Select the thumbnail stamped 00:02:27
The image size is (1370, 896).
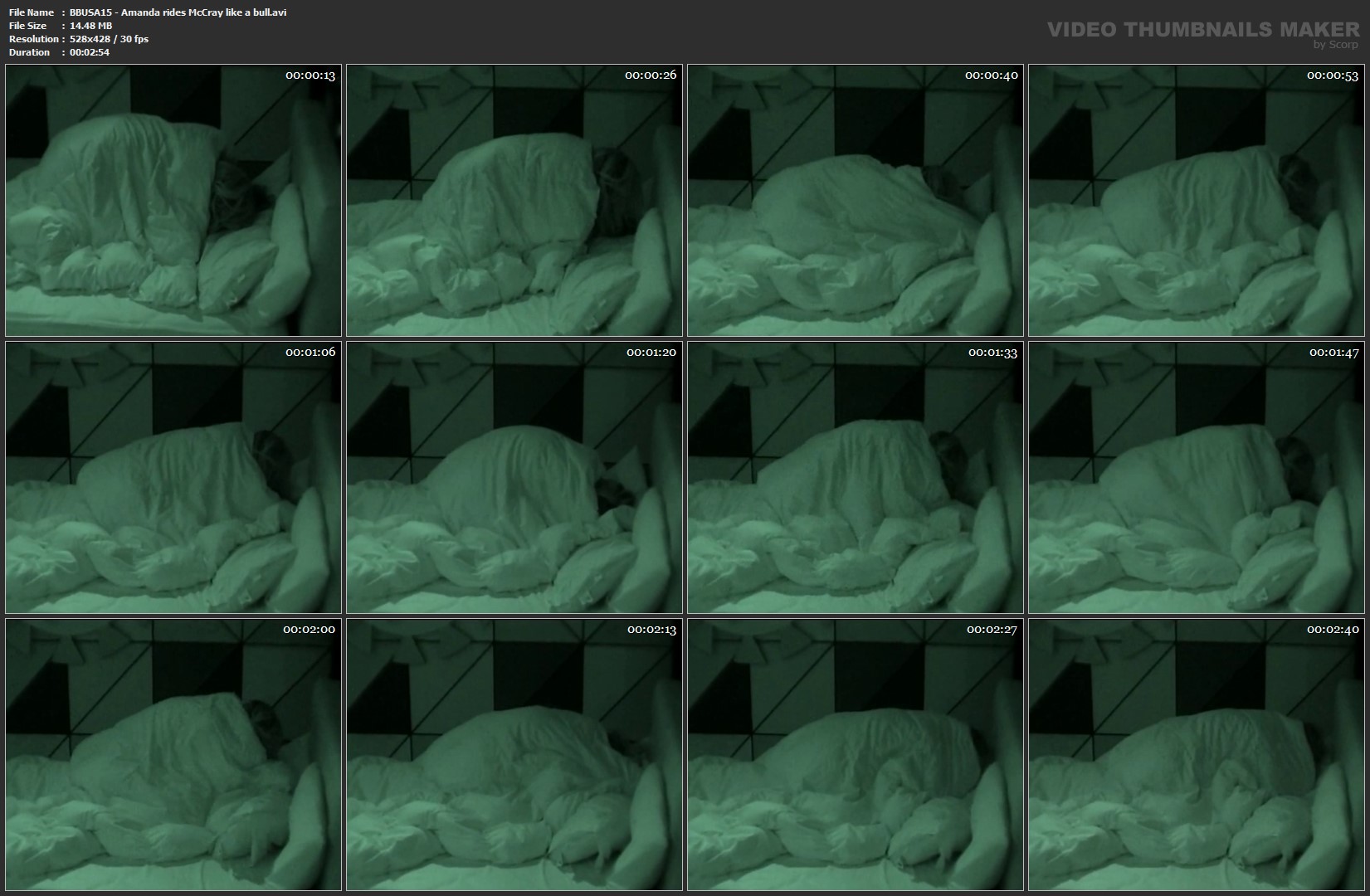[x=856, y=754]
